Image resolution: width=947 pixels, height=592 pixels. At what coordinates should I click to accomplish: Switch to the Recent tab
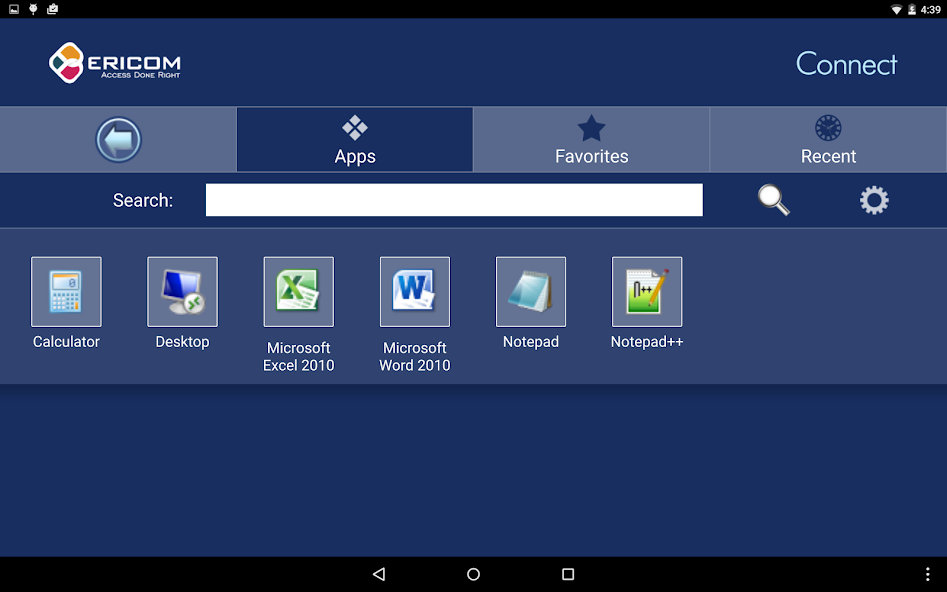828,140
